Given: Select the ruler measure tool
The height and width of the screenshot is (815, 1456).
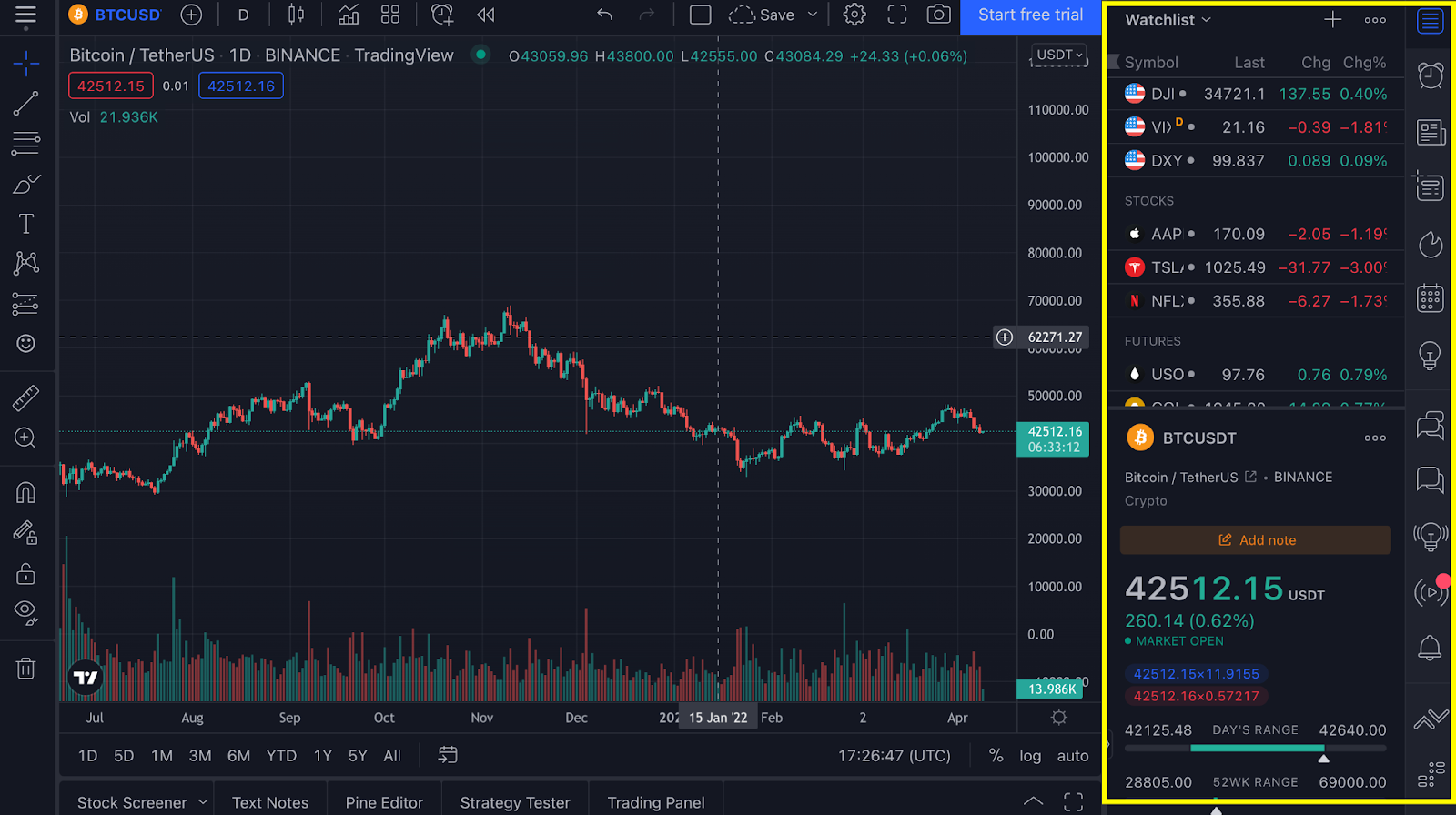Looking at the screenshot, I should 25,397.
